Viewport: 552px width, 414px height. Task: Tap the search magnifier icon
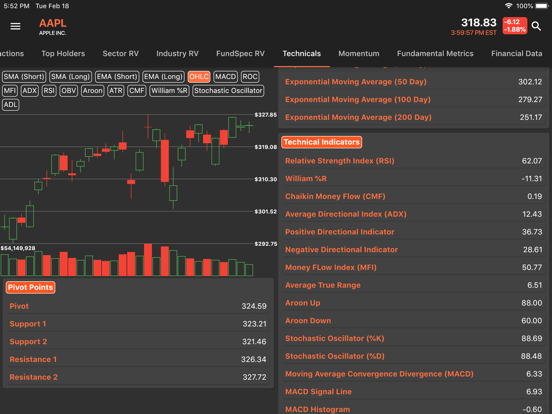click(x=536, y=26)
